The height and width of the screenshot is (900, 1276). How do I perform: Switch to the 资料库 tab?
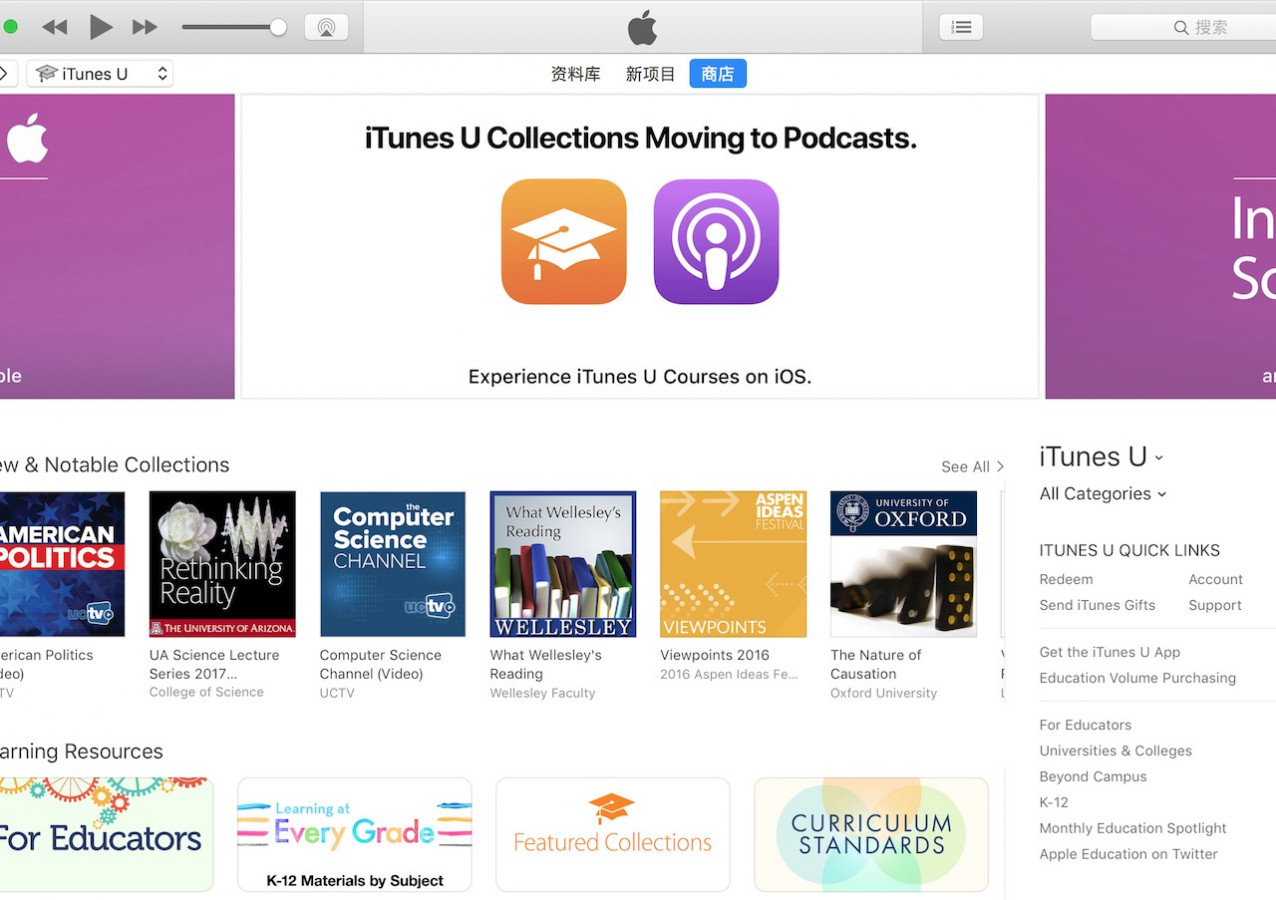coord(575,74)
